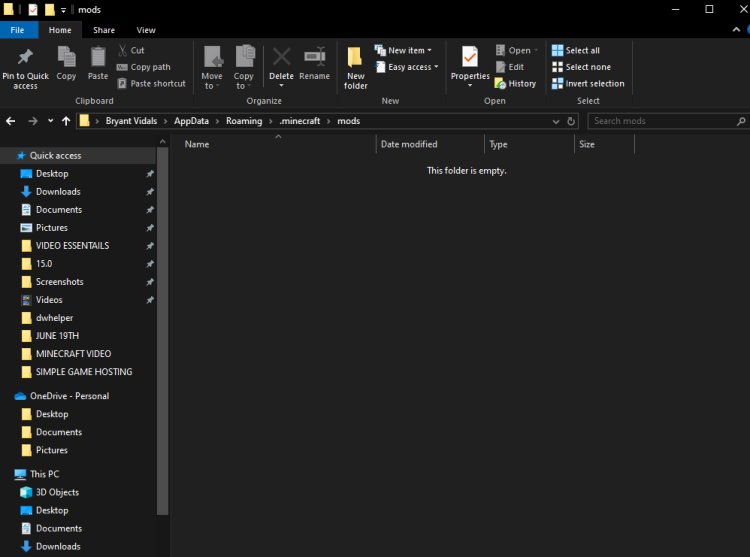Select OneDrive - Personal
This screenshot has width=750, height=557.
69,396
